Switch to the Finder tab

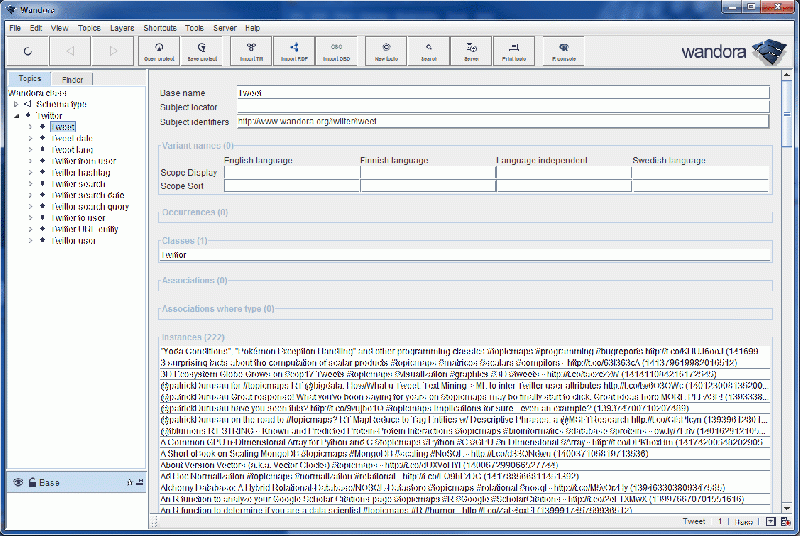(72, 79)
